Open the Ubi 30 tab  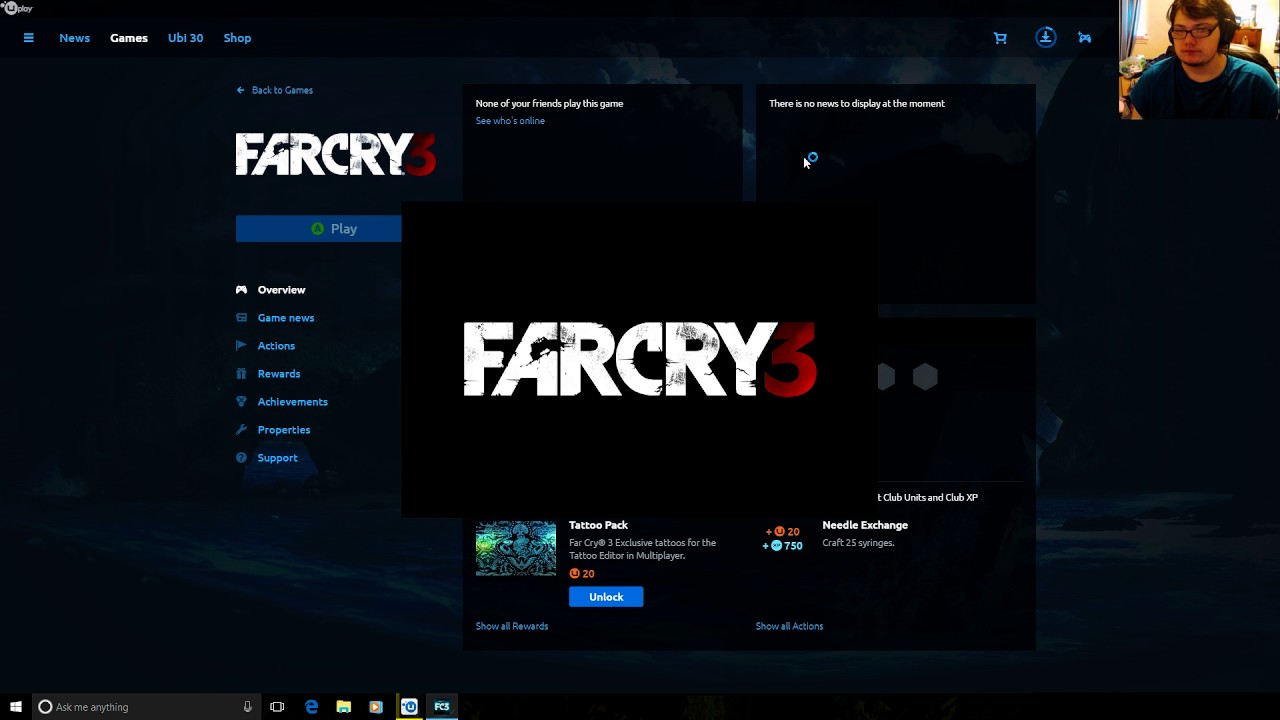pyautogui.click(x=185, y=38)
